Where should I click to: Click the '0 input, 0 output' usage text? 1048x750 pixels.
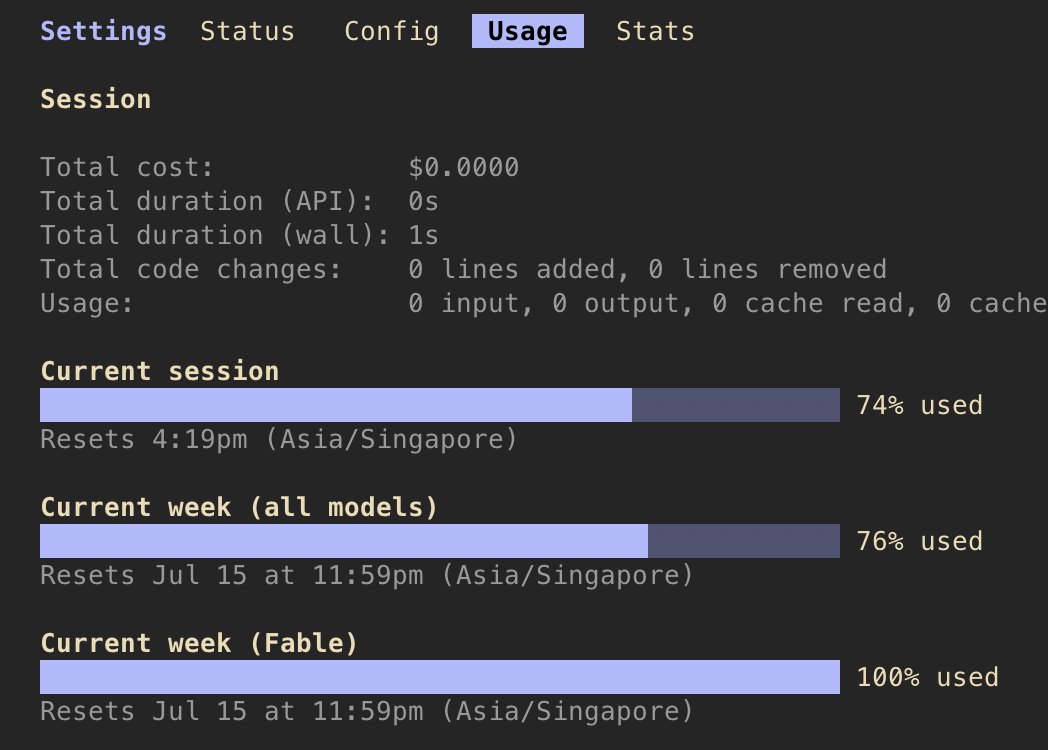551,303
